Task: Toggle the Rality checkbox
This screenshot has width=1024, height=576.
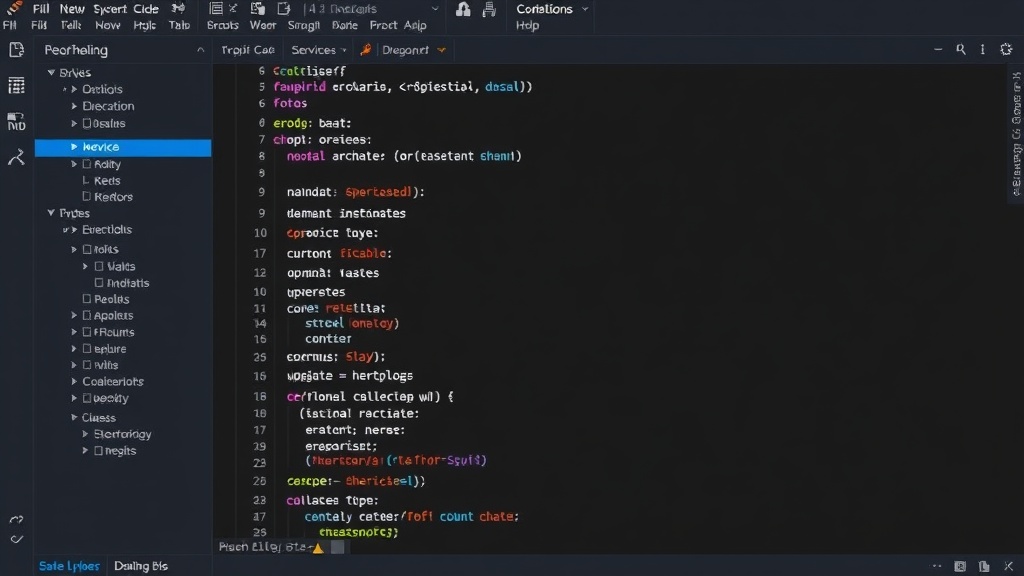Action: tap(87, 164)
